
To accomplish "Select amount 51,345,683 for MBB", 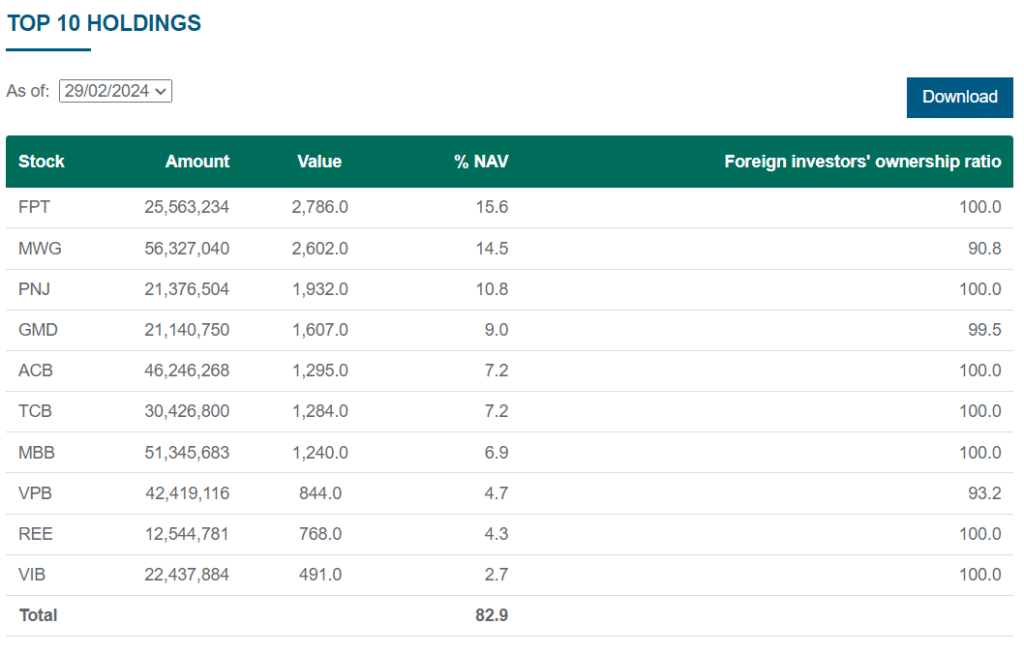I will coord(187,452).
